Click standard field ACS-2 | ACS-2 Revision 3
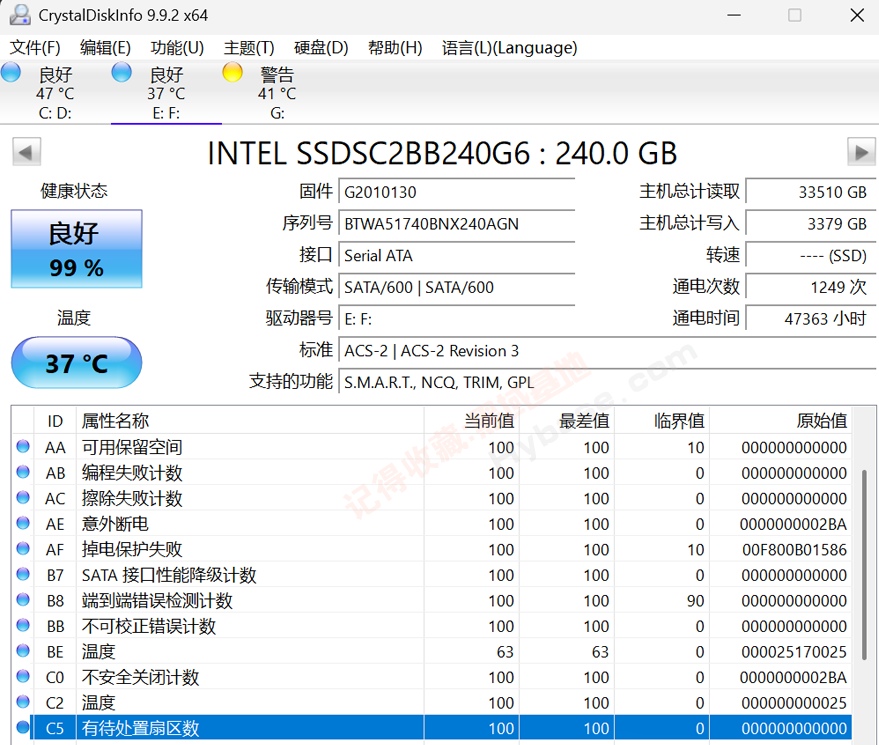This screenshot has width=879, height=745. (x=608, y=350)
